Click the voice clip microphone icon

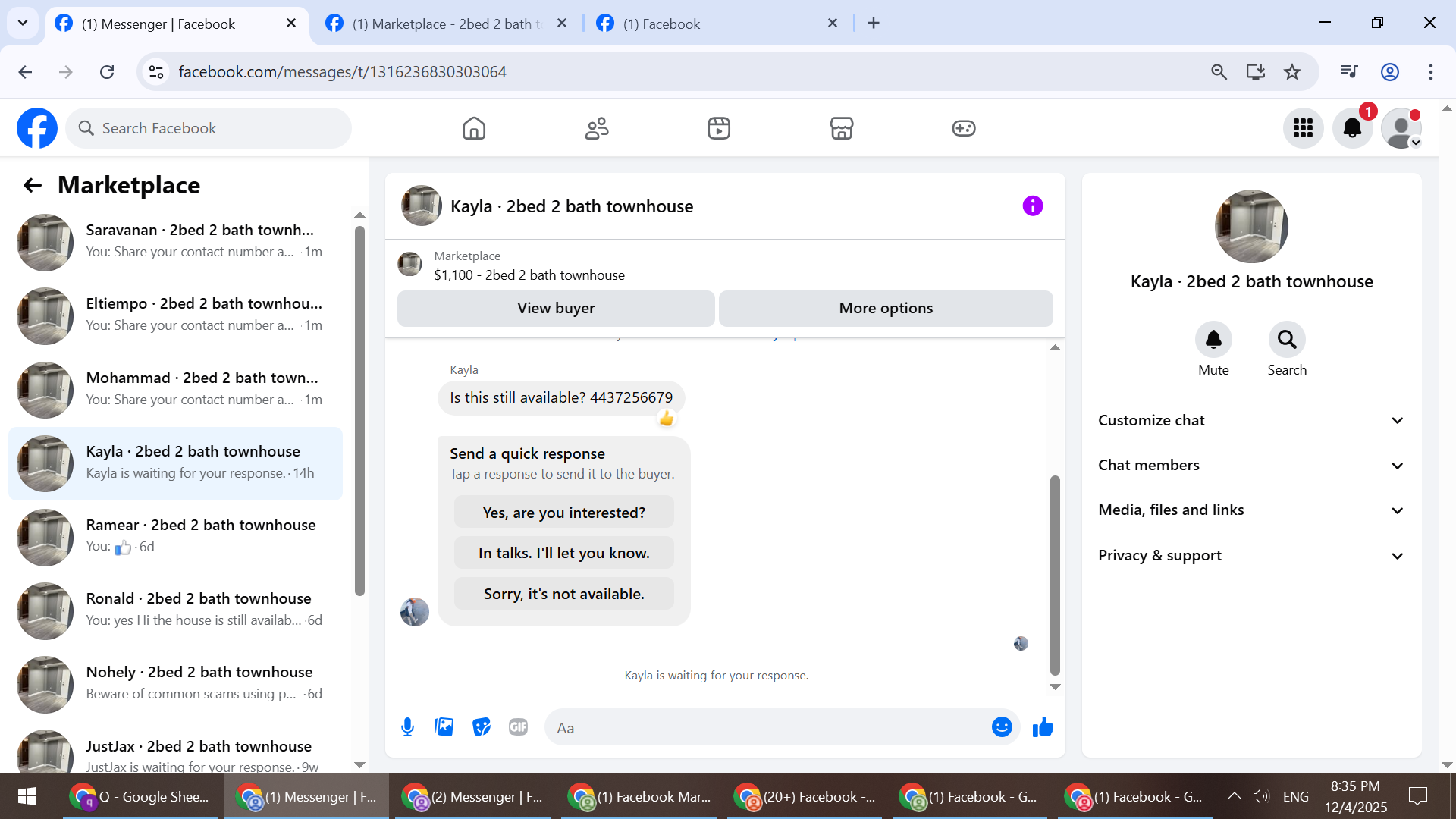[407, 727]
